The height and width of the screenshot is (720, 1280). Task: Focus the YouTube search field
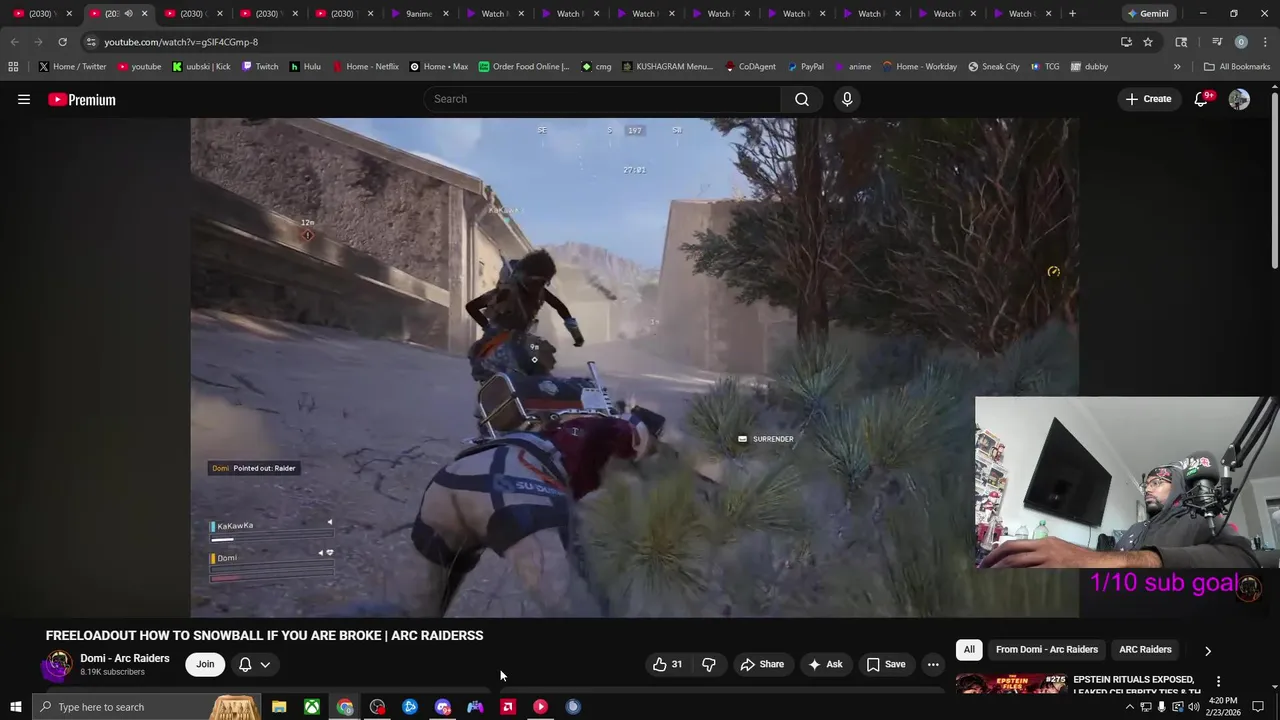point(603,99)
